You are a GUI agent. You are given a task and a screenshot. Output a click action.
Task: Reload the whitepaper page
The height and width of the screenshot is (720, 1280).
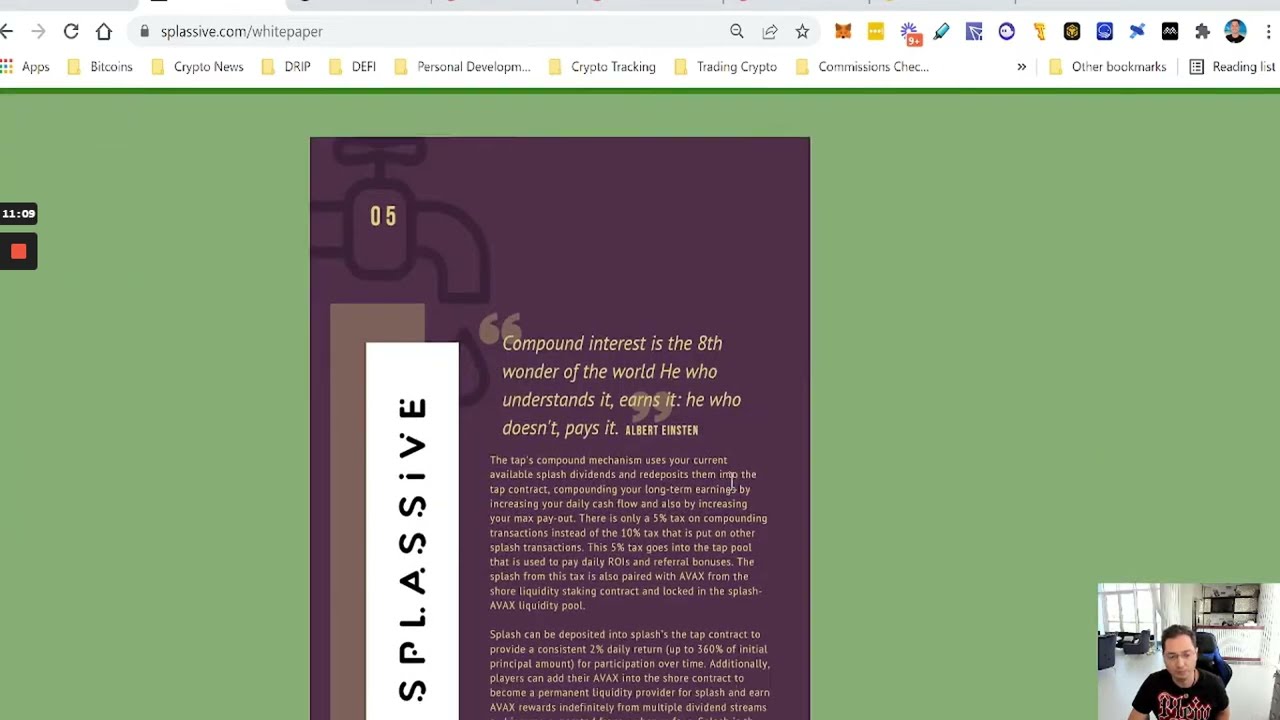tap(71, 32)
